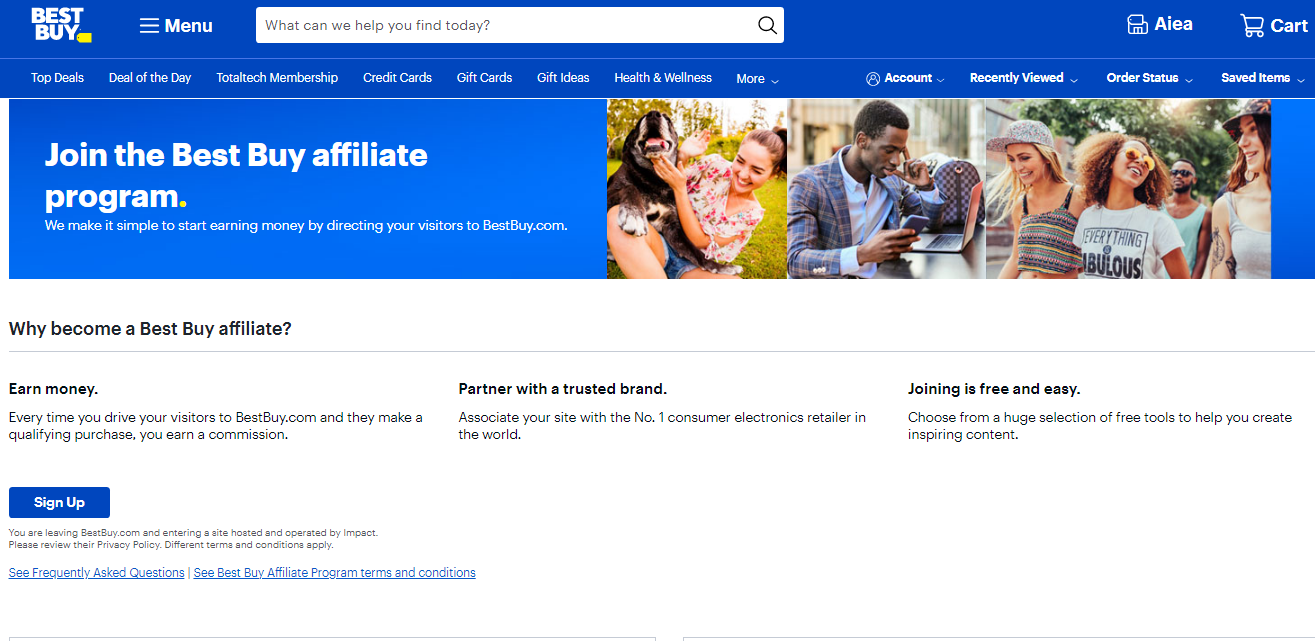Open Totaltech Membership page
This screenshot has width=1315, height=641.
(277, 78)
